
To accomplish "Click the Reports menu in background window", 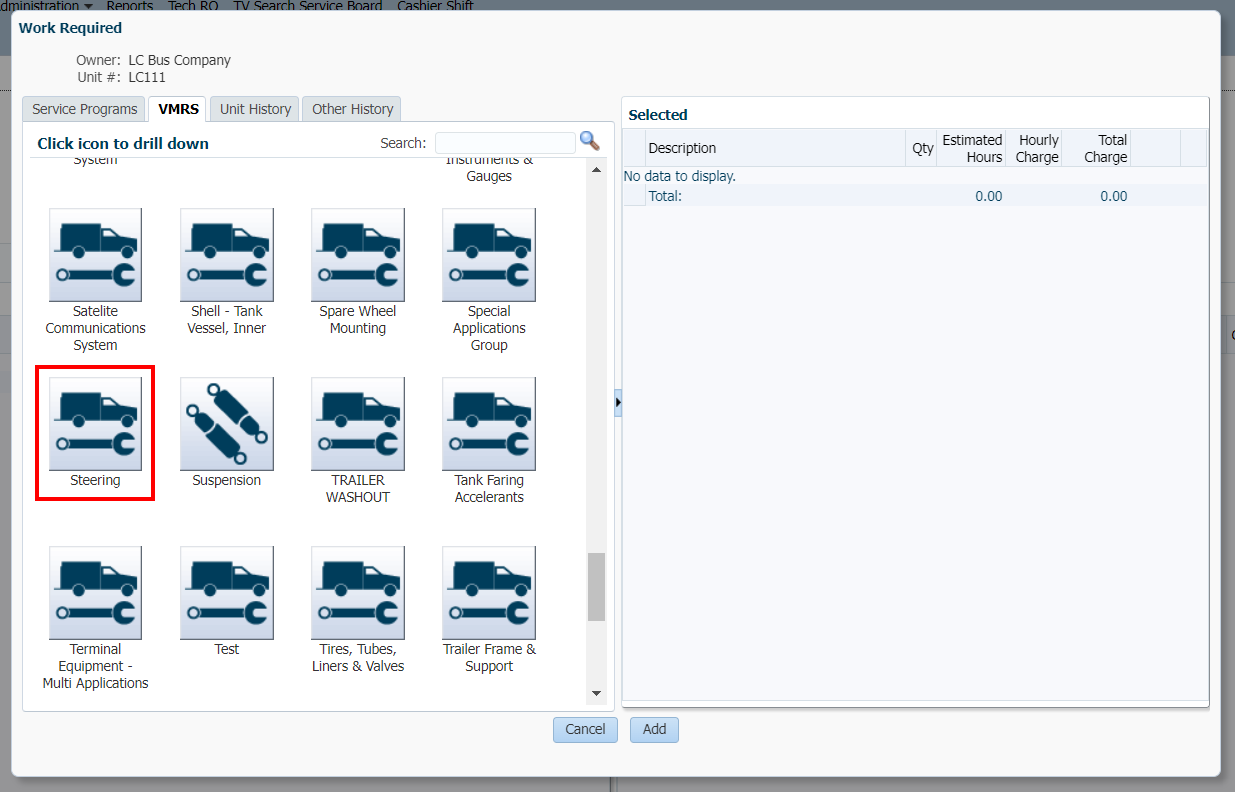I will pyautogui.click(x=130, y=6).
